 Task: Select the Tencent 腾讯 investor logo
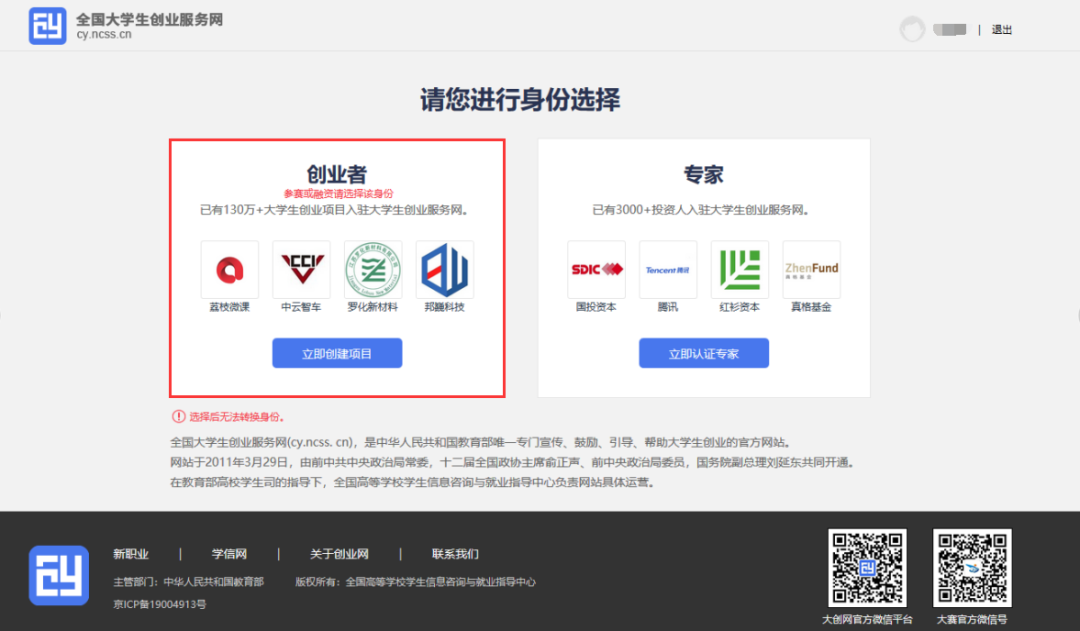pos(667,269)
